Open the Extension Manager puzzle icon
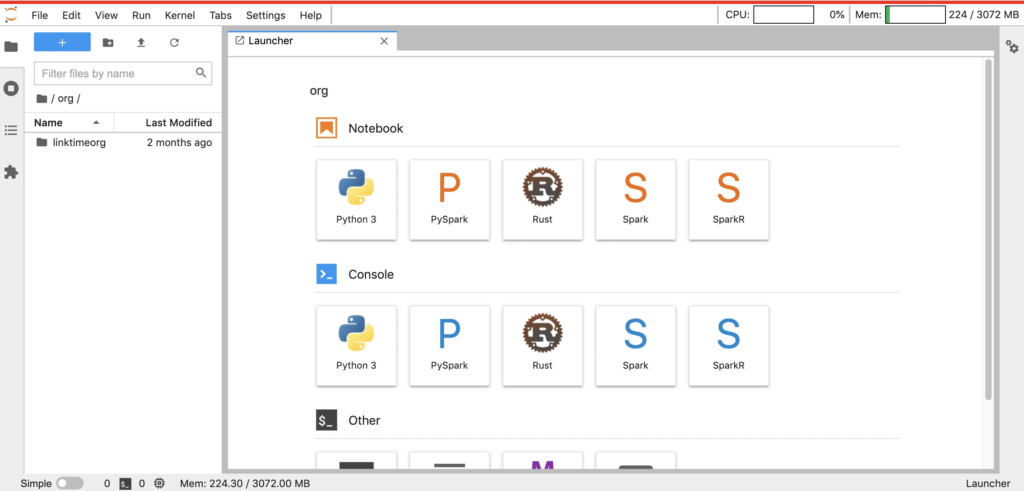 pos(11,172)
